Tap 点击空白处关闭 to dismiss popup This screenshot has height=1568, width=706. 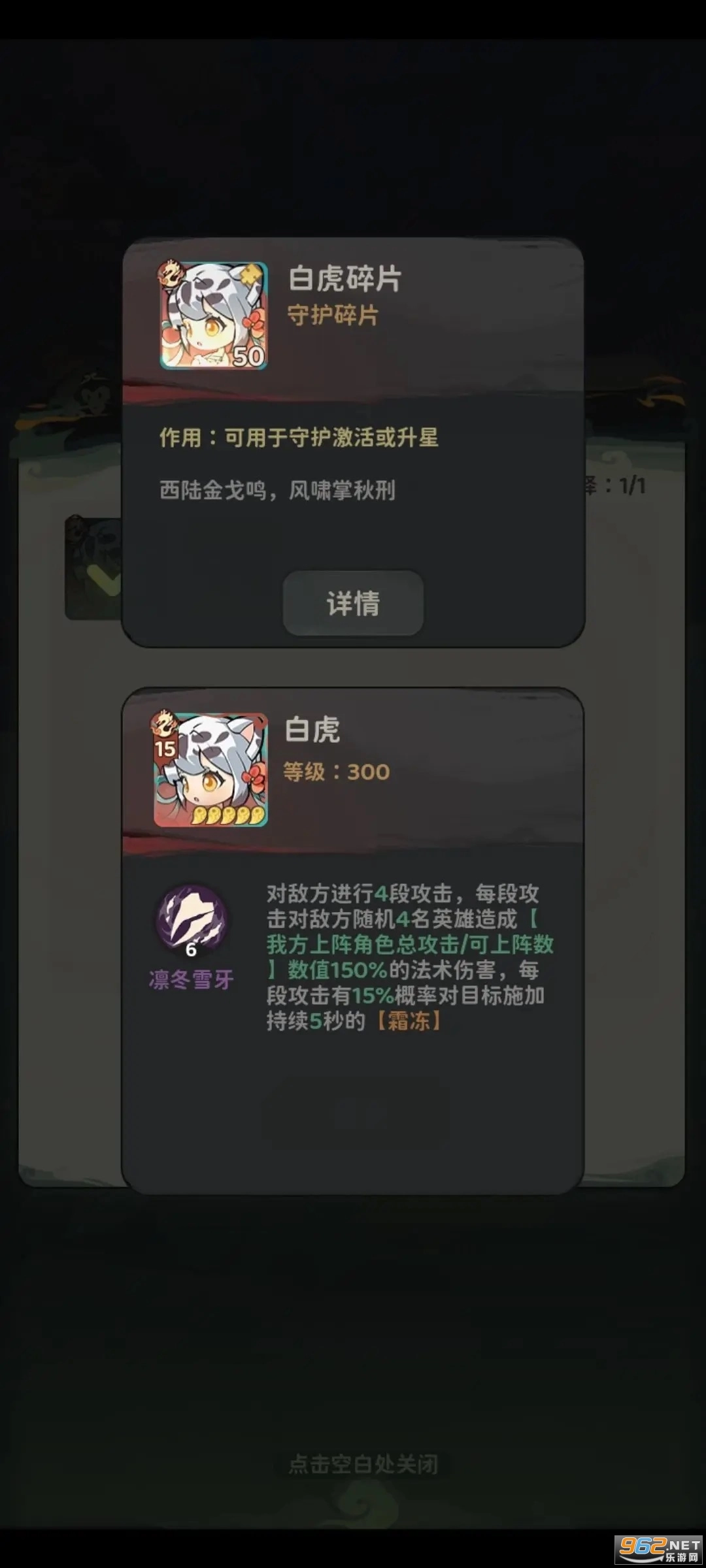pos(363,1464)
